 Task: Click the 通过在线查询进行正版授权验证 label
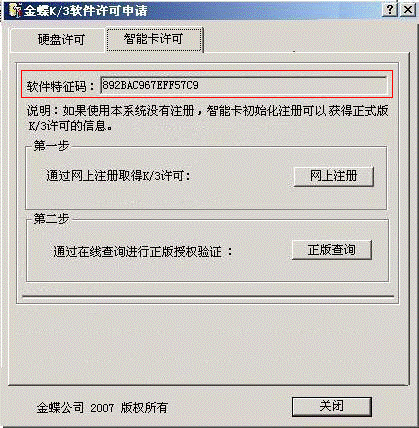(143, 252)
